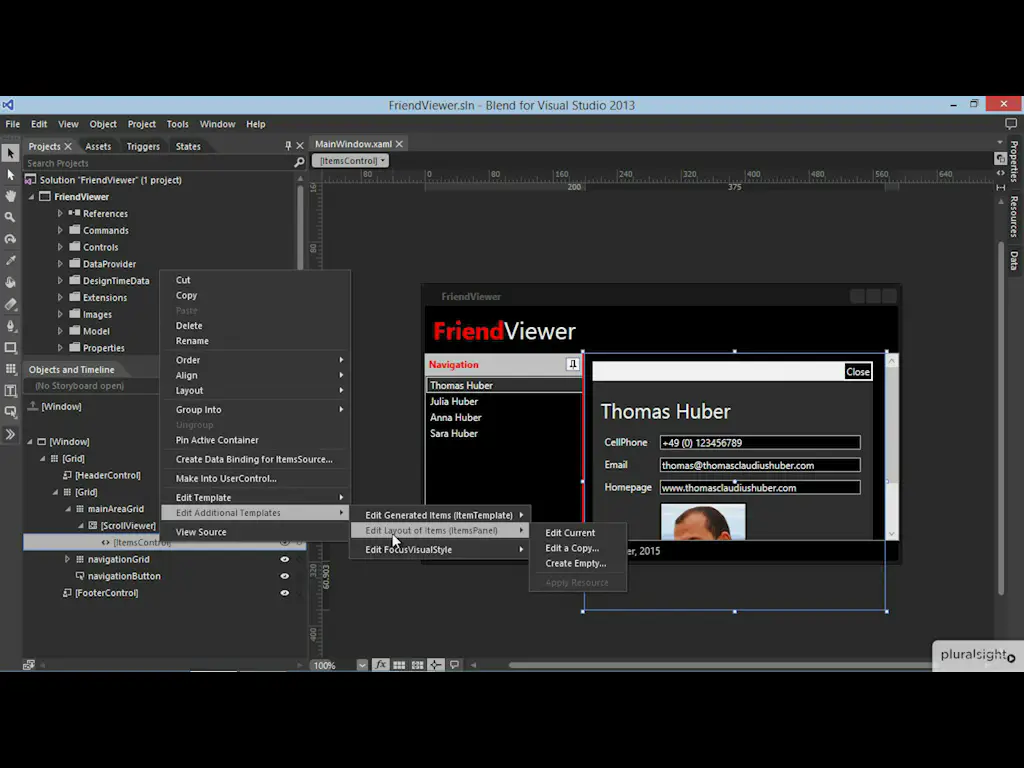Viewport: 1024px width, 768px height.
Task: Open the zoom percentage dropdown arrow
Action: tap(362, 665)
